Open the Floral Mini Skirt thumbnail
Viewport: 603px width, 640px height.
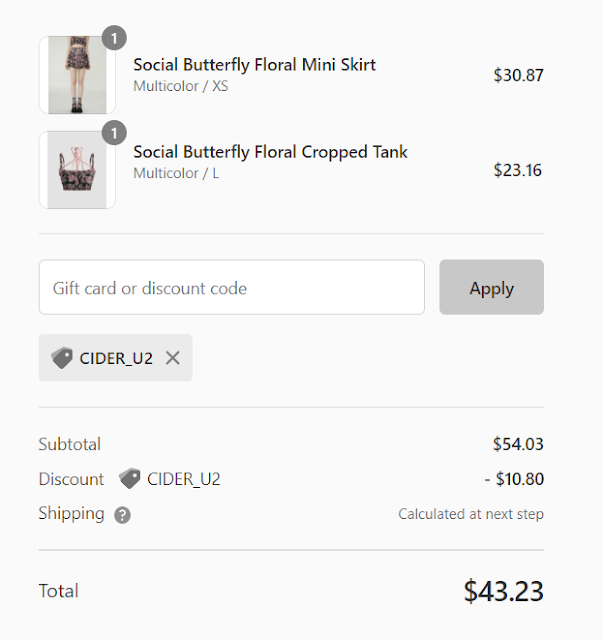pyautogui.click(x=77, y=75)
